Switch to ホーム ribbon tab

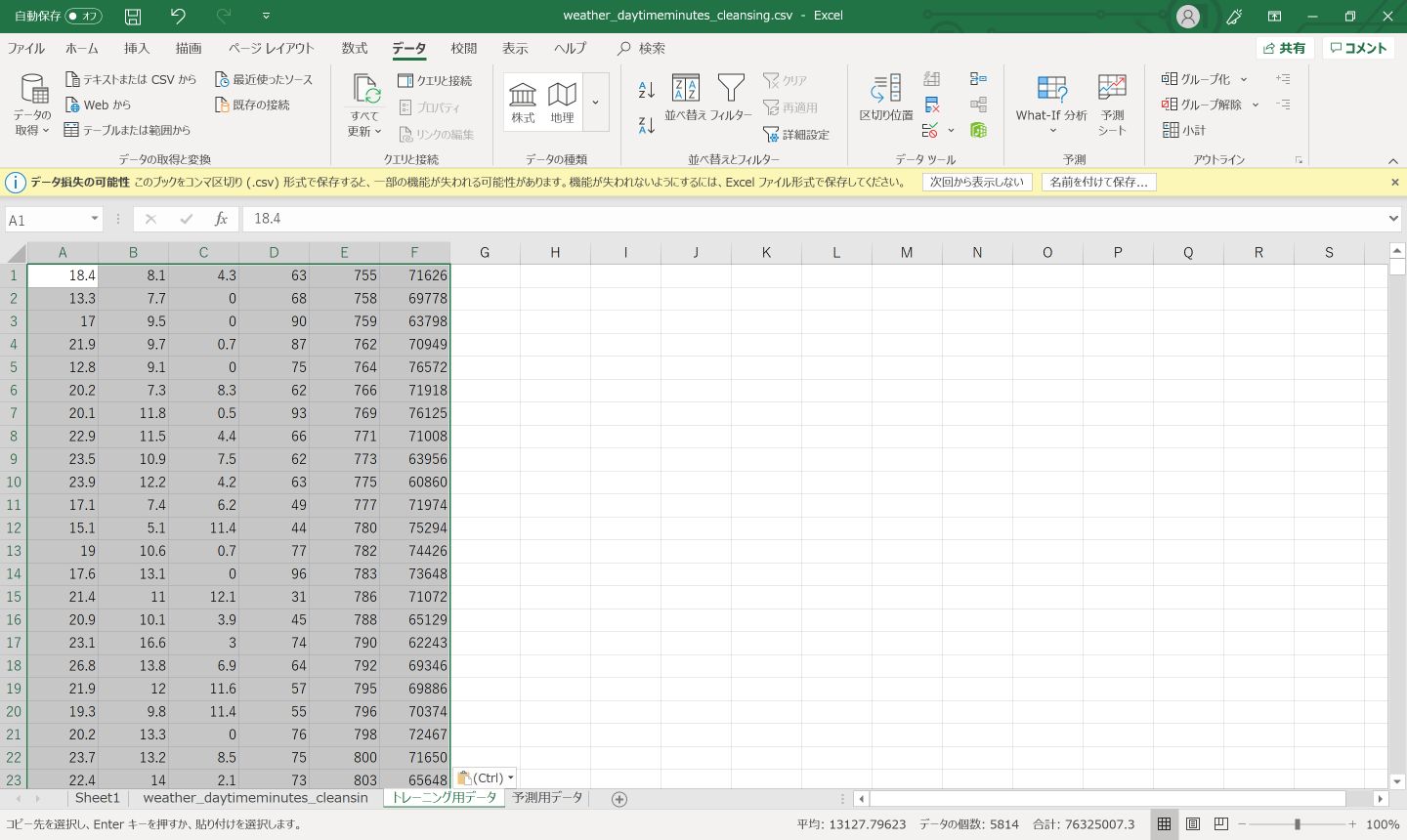(x=82, y=48)
